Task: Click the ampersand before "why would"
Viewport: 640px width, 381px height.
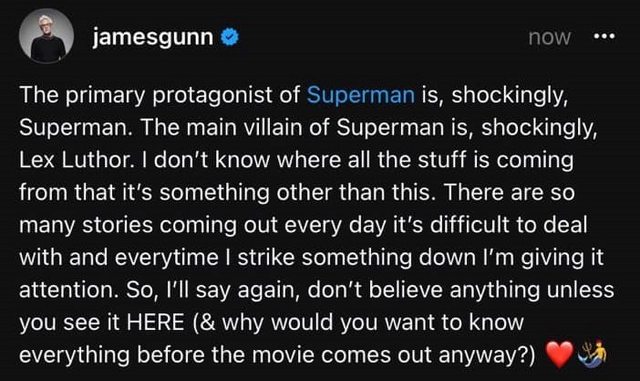Action: (x=208, y=322)
